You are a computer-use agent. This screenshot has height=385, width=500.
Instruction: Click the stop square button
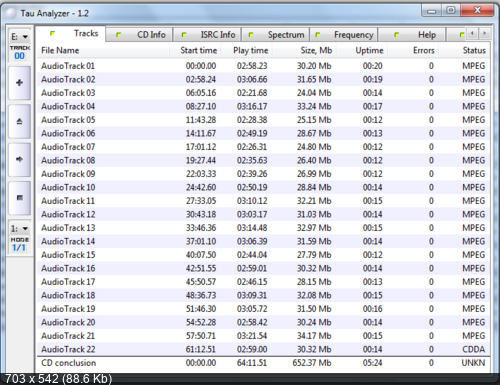click(20, 198)
